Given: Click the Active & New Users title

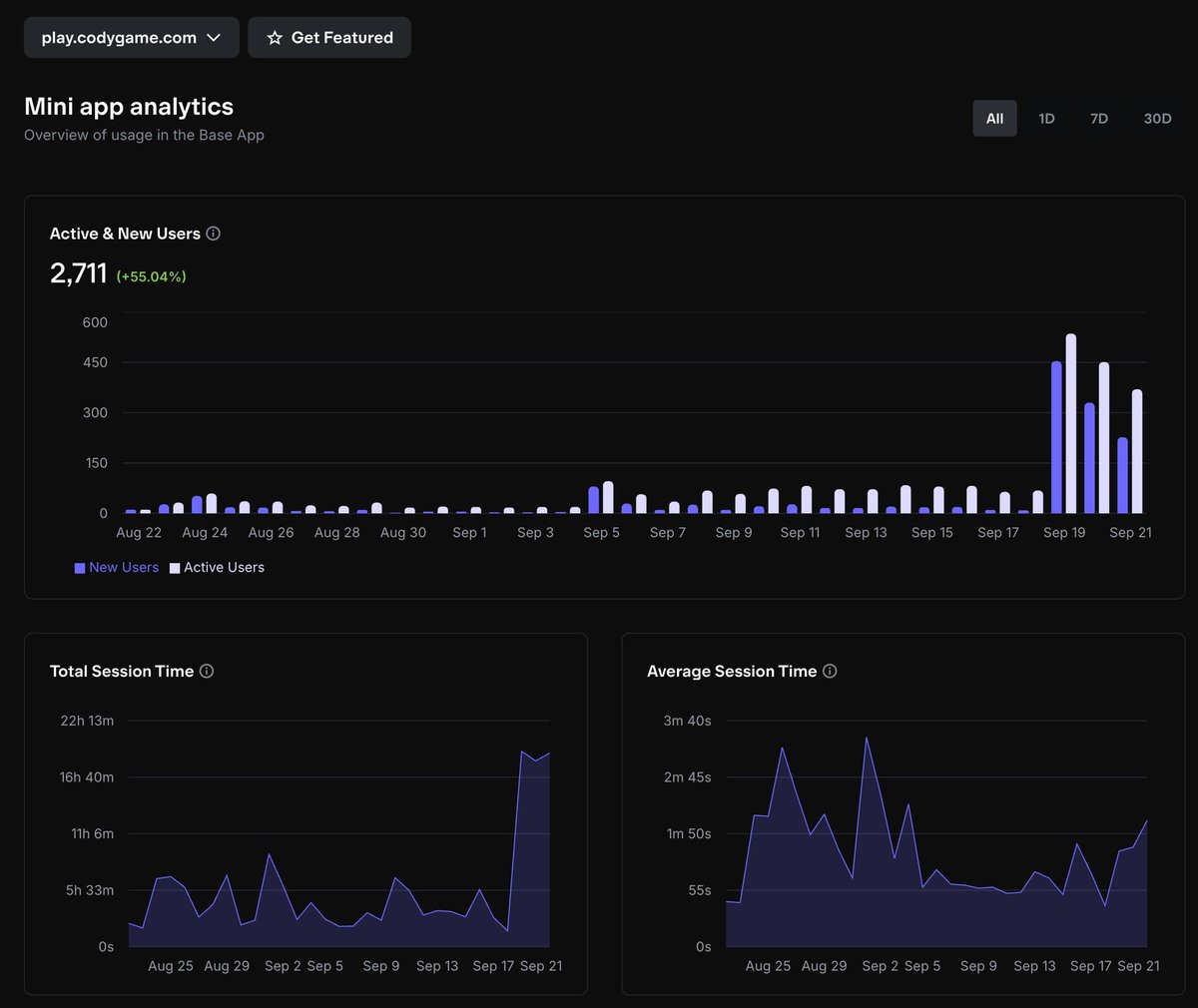Looking at the screenshot, I should click(125, 234).
